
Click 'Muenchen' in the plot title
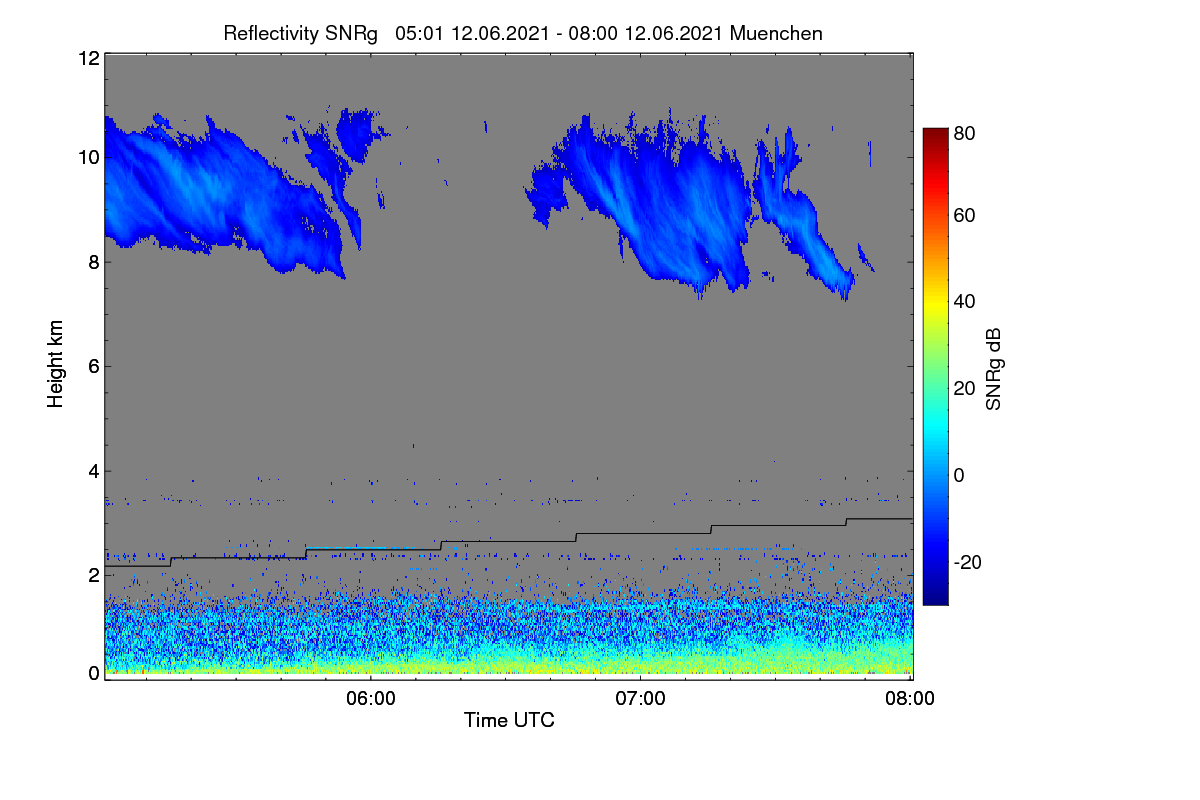pos(776,33)
